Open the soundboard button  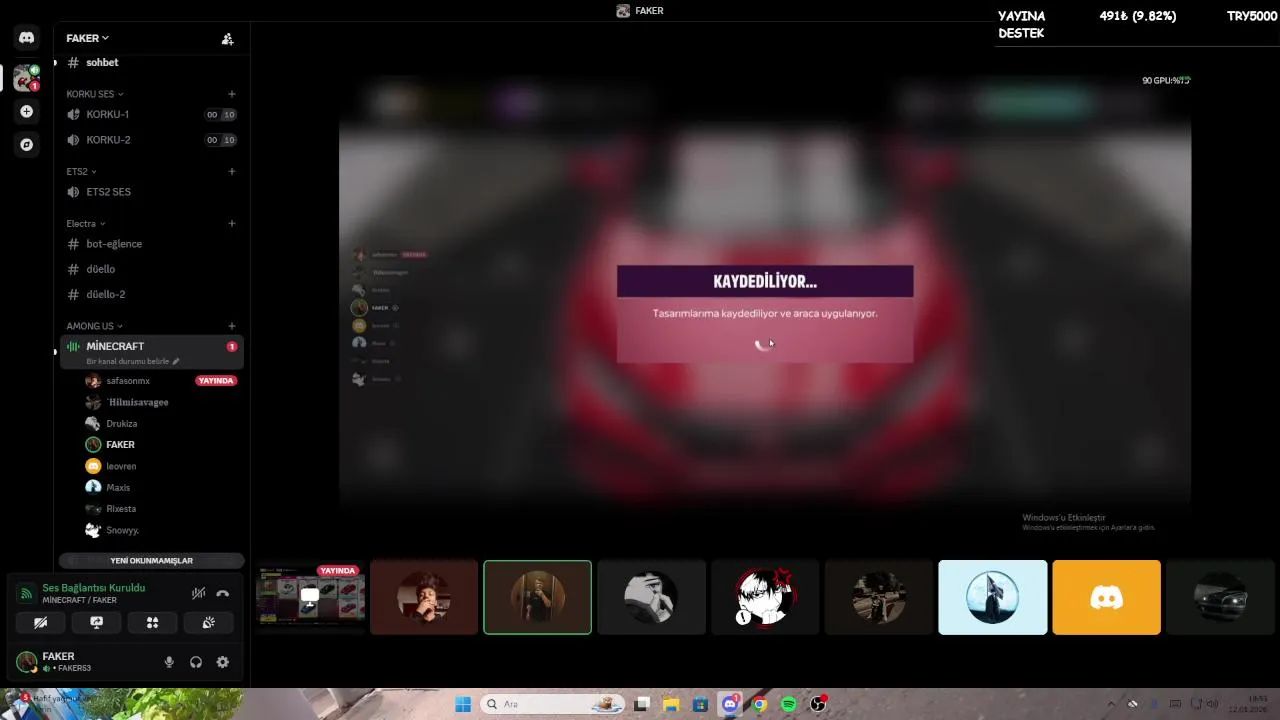[x=208, y=622]
